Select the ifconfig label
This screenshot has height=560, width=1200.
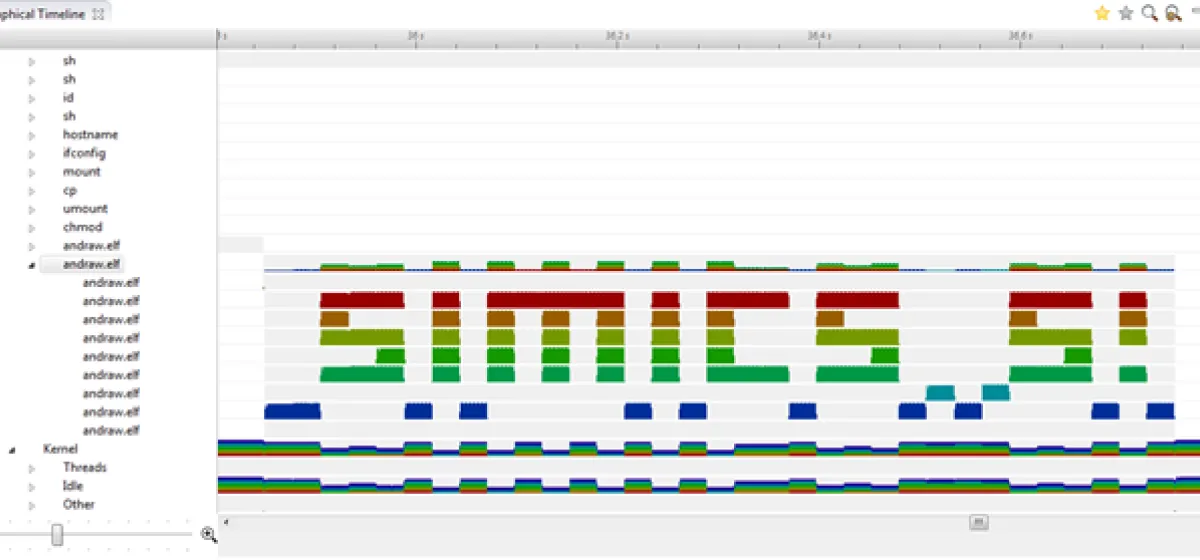click(84, 153)
